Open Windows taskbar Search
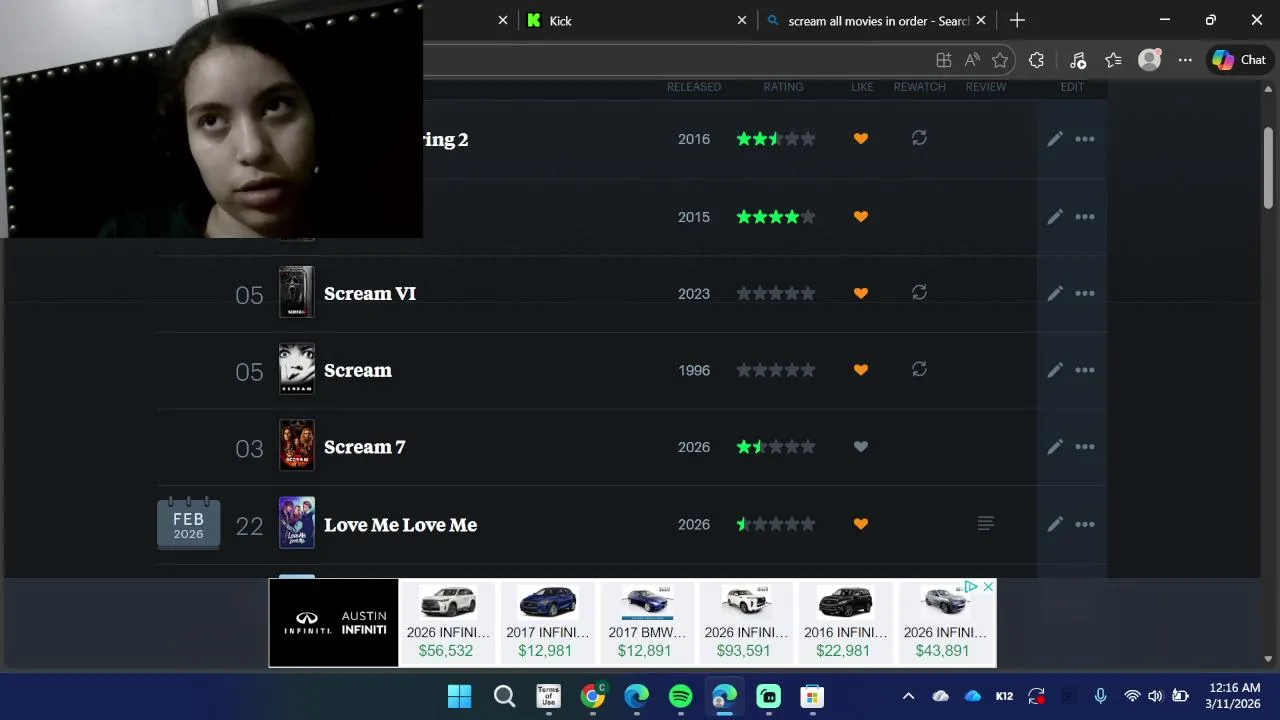The height and width of the screenshot is (720, 1280). coord(504,696)
